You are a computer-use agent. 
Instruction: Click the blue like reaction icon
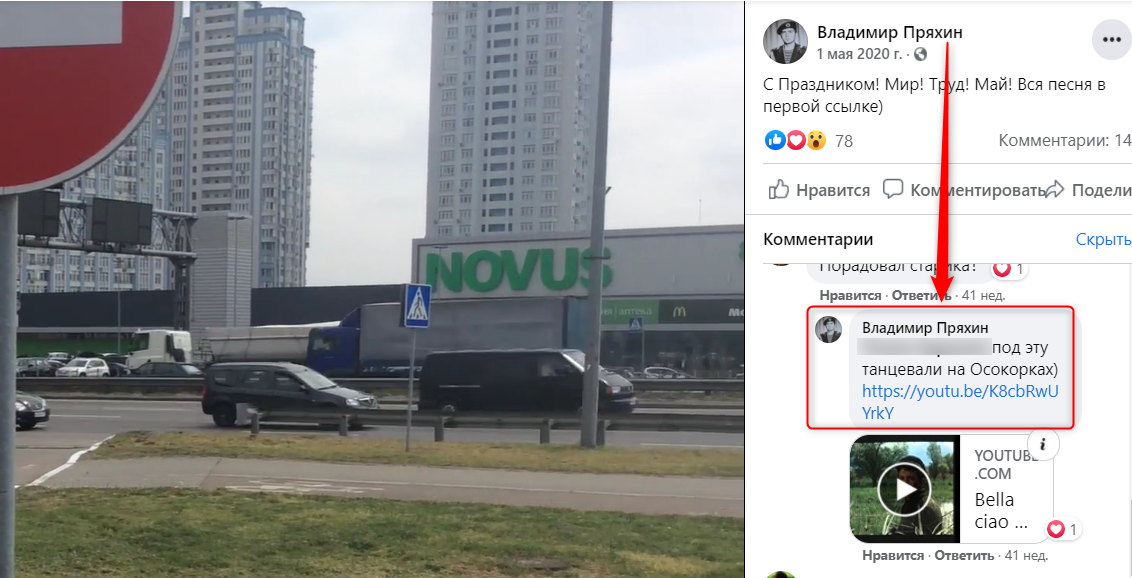point(775,140)
